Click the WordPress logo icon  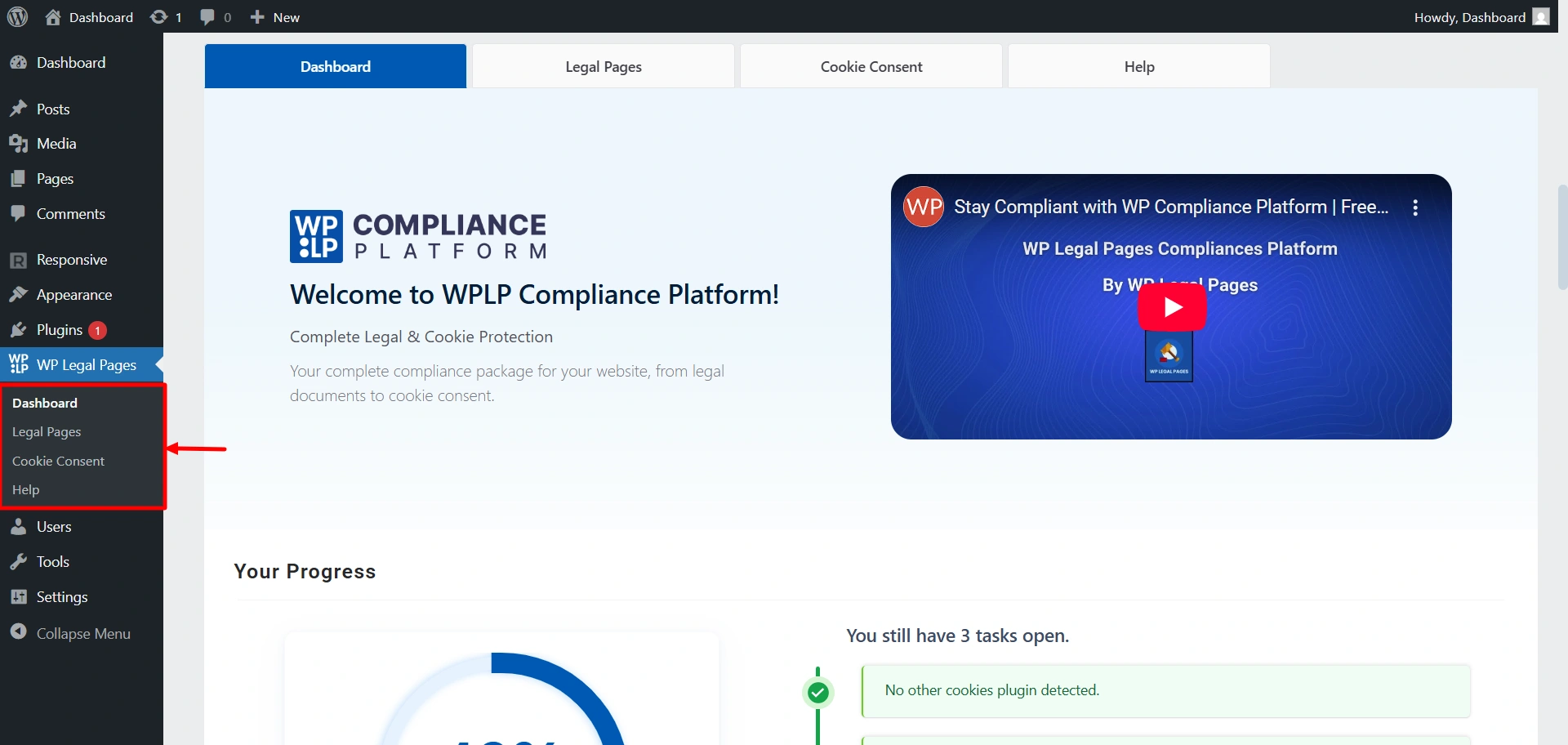coord(17,16)
